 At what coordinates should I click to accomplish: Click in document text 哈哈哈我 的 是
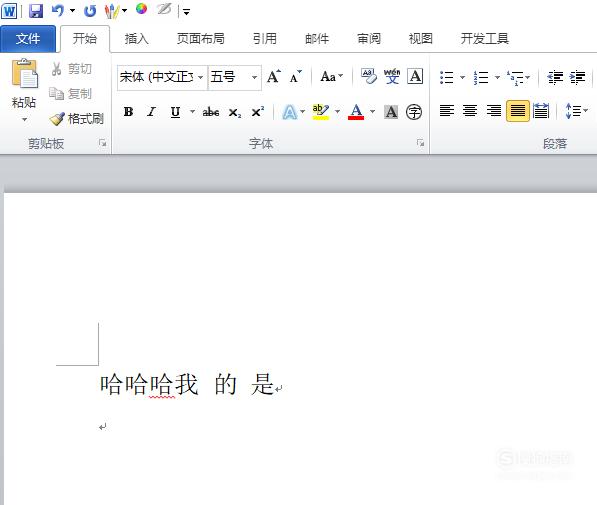click(x=187, y=384)
